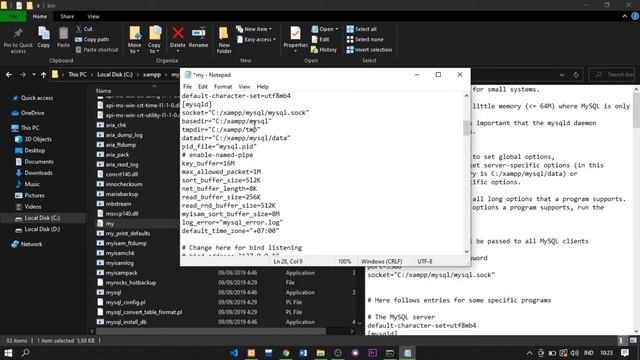The height and width of the screenshot is (360, 640).
Task: Open the ribbon Open dropdown
Action: coord(325,29)
